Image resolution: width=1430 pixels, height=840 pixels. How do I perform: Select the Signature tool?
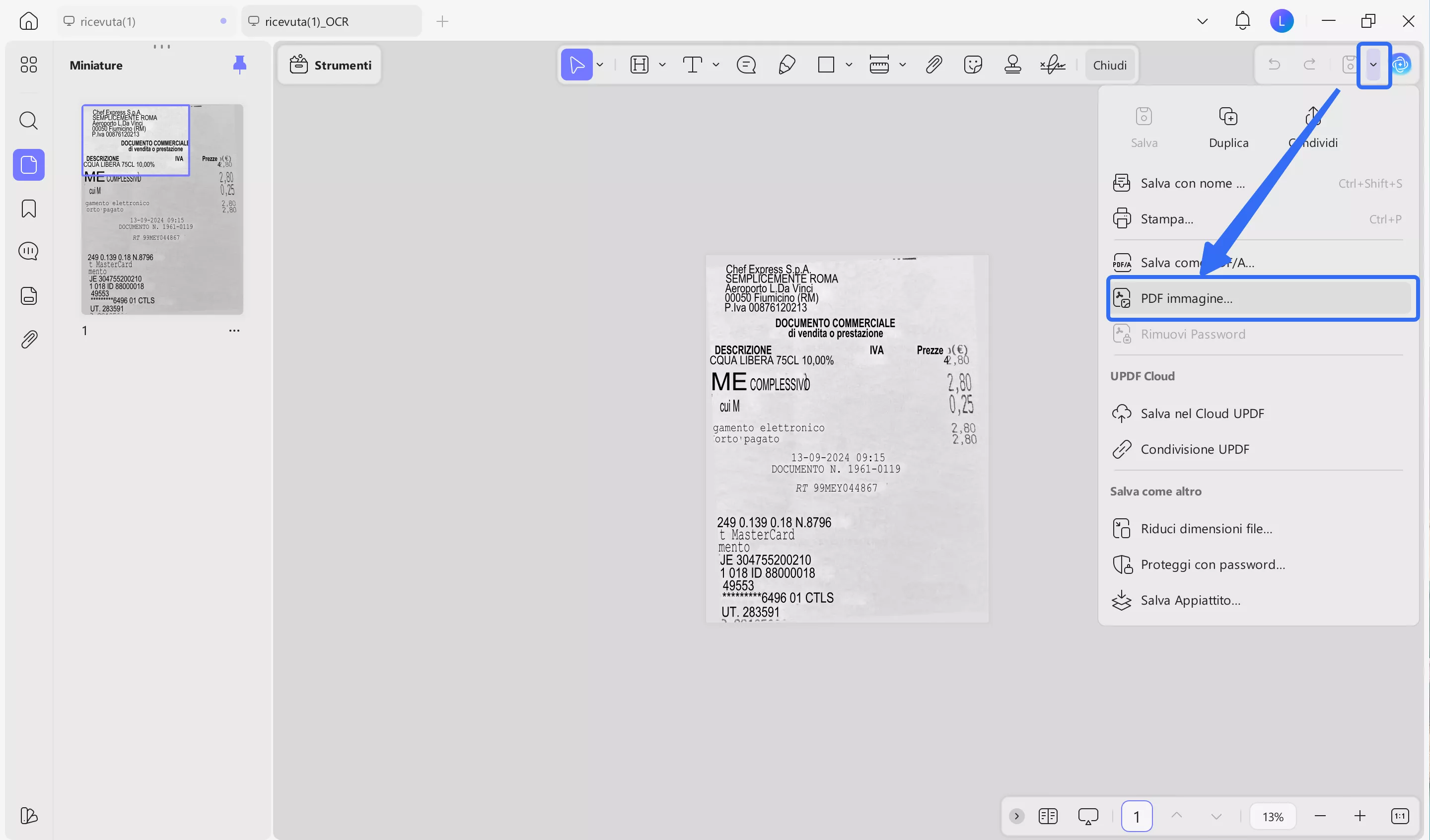tap(1053, 64)
